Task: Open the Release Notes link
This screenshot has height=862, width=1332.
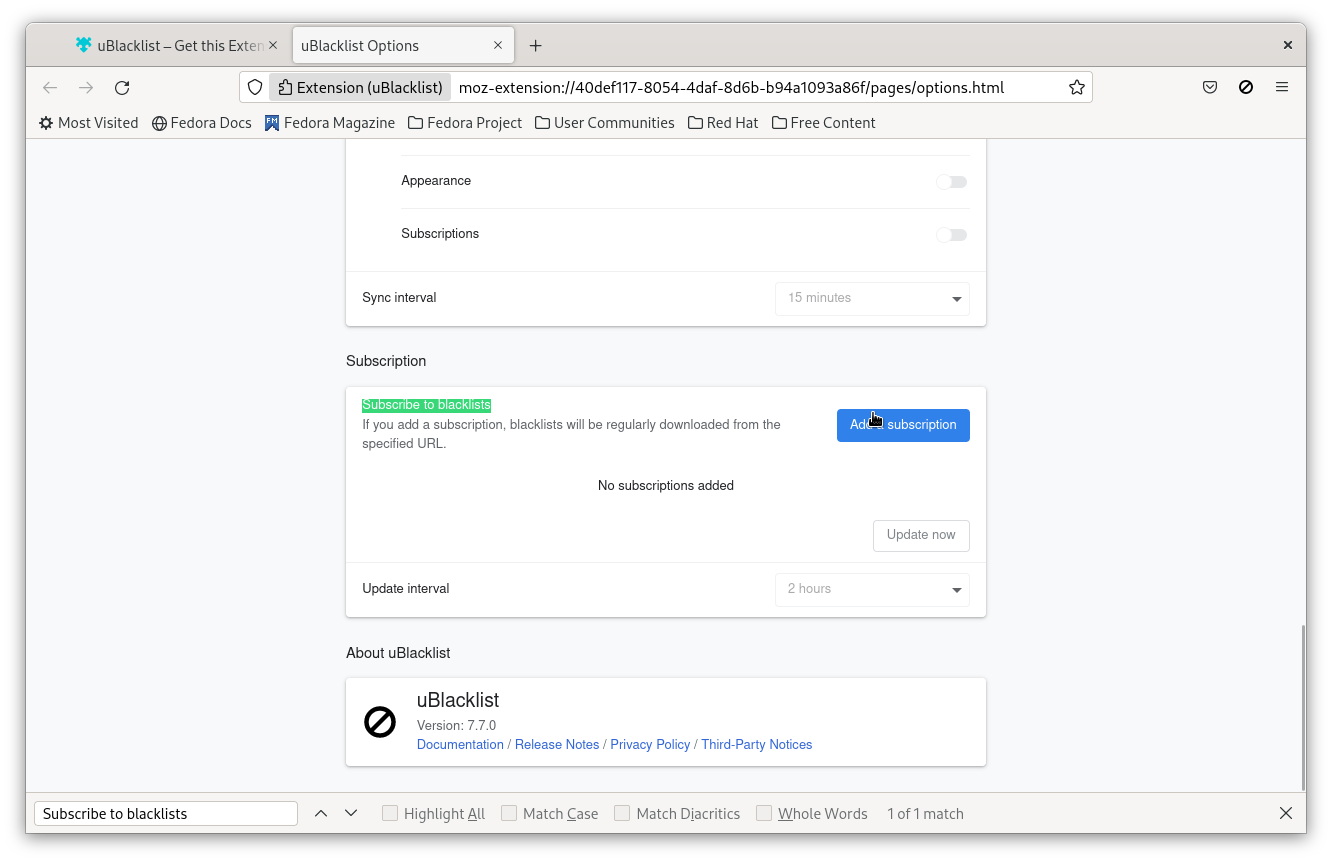Action: [557, 745]
